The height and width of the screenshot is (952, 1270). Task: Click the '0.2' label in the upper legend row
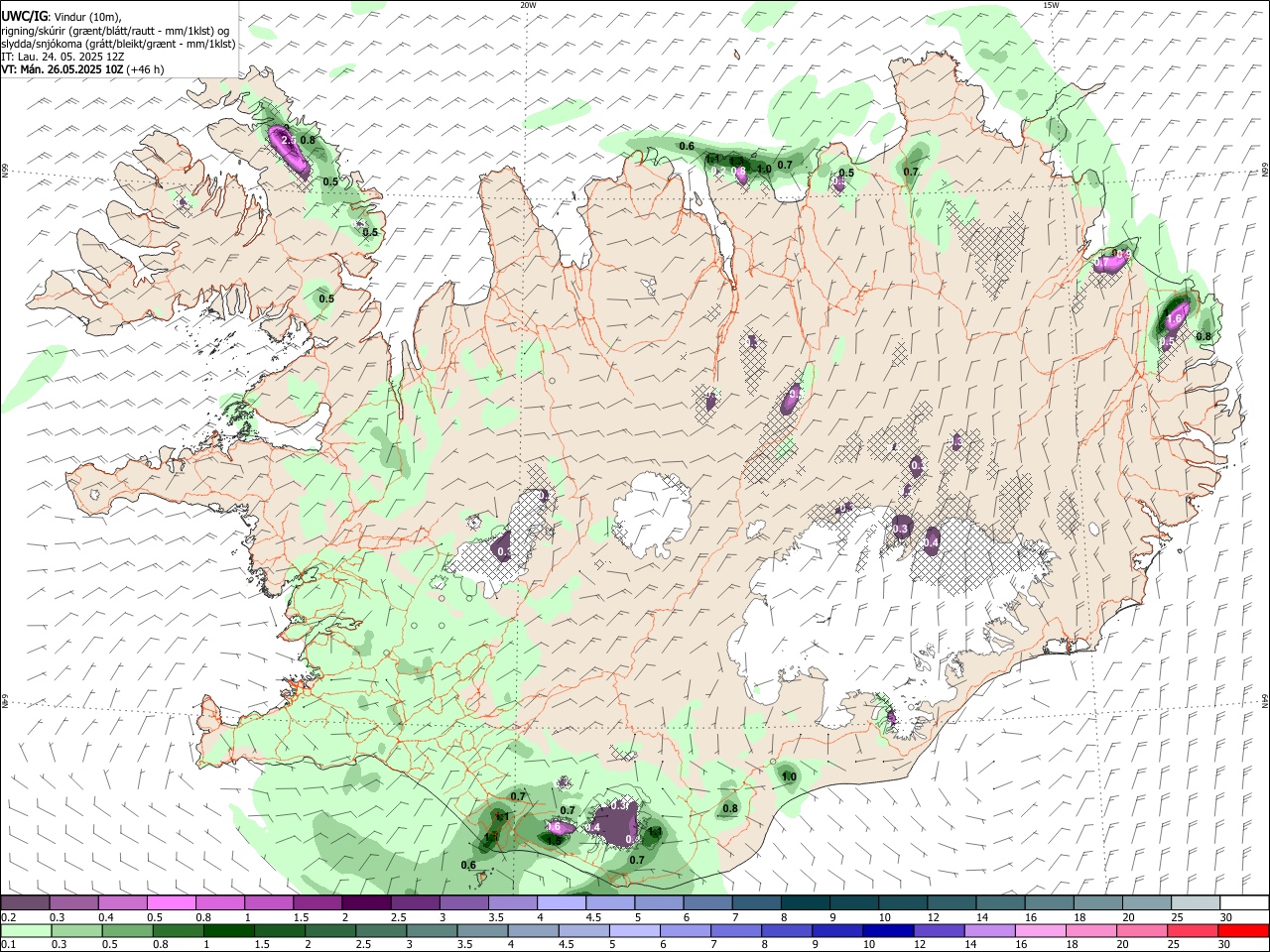(x=8, y=917)
